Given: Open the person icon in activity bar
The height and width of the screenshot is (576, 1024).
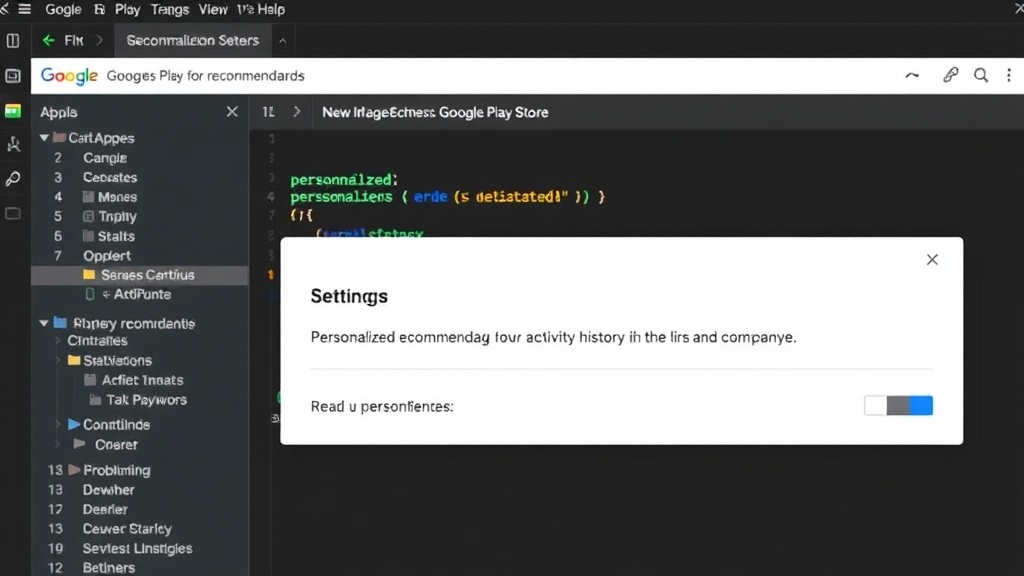Looking at the screenshot, I should point(13,145).
